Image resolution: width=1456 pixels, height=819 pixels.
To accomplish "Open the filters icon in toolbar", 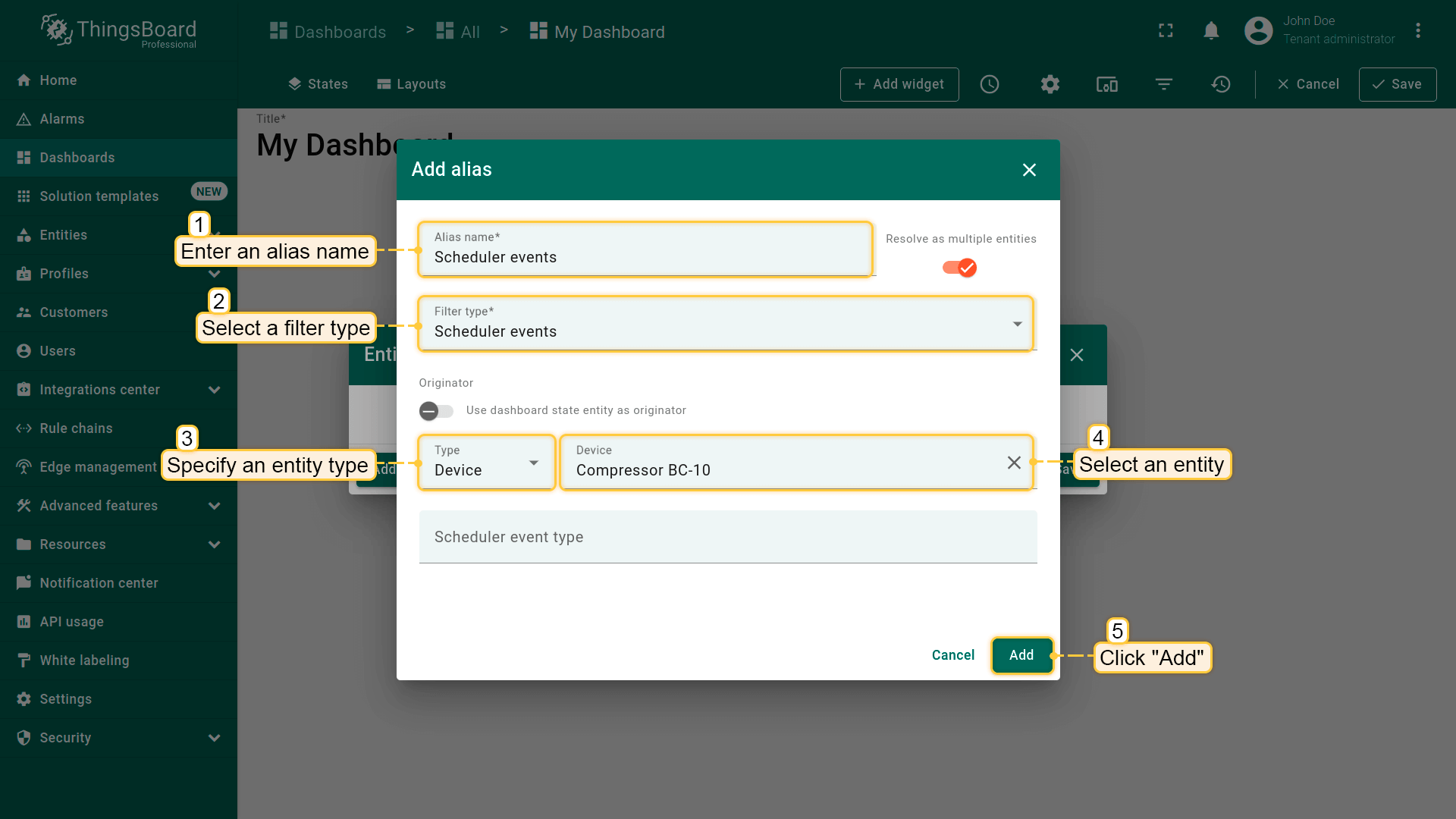I will click(1163, 84).
